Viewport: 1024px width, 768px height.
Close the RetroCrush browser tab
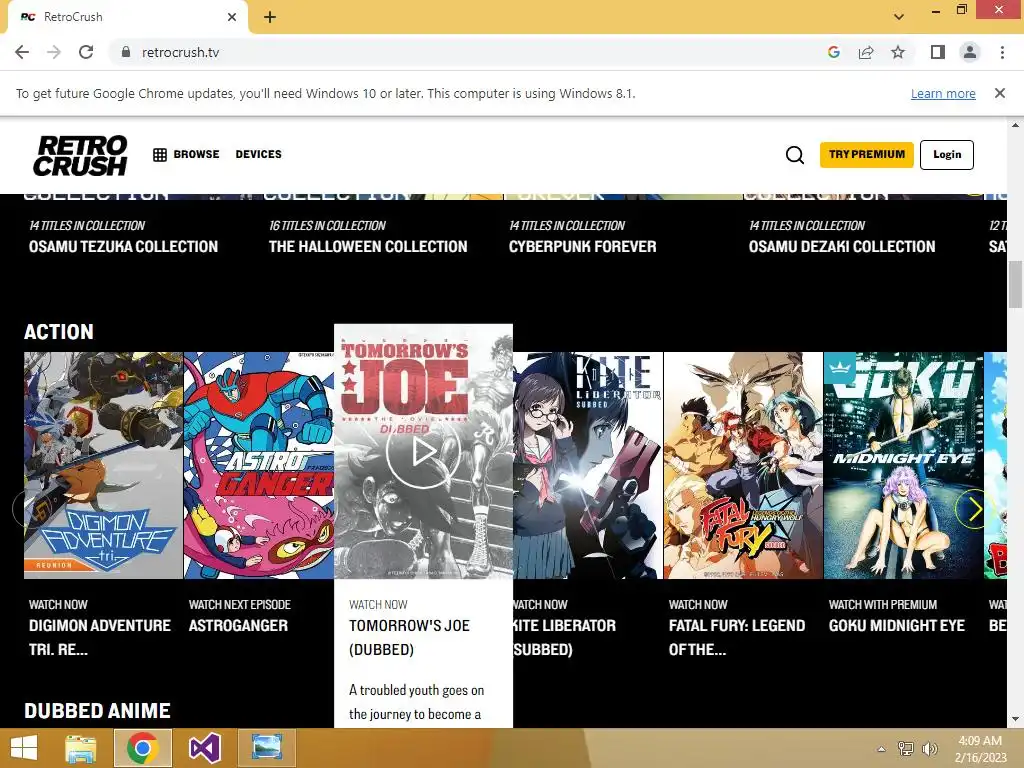tap(232, 17)
